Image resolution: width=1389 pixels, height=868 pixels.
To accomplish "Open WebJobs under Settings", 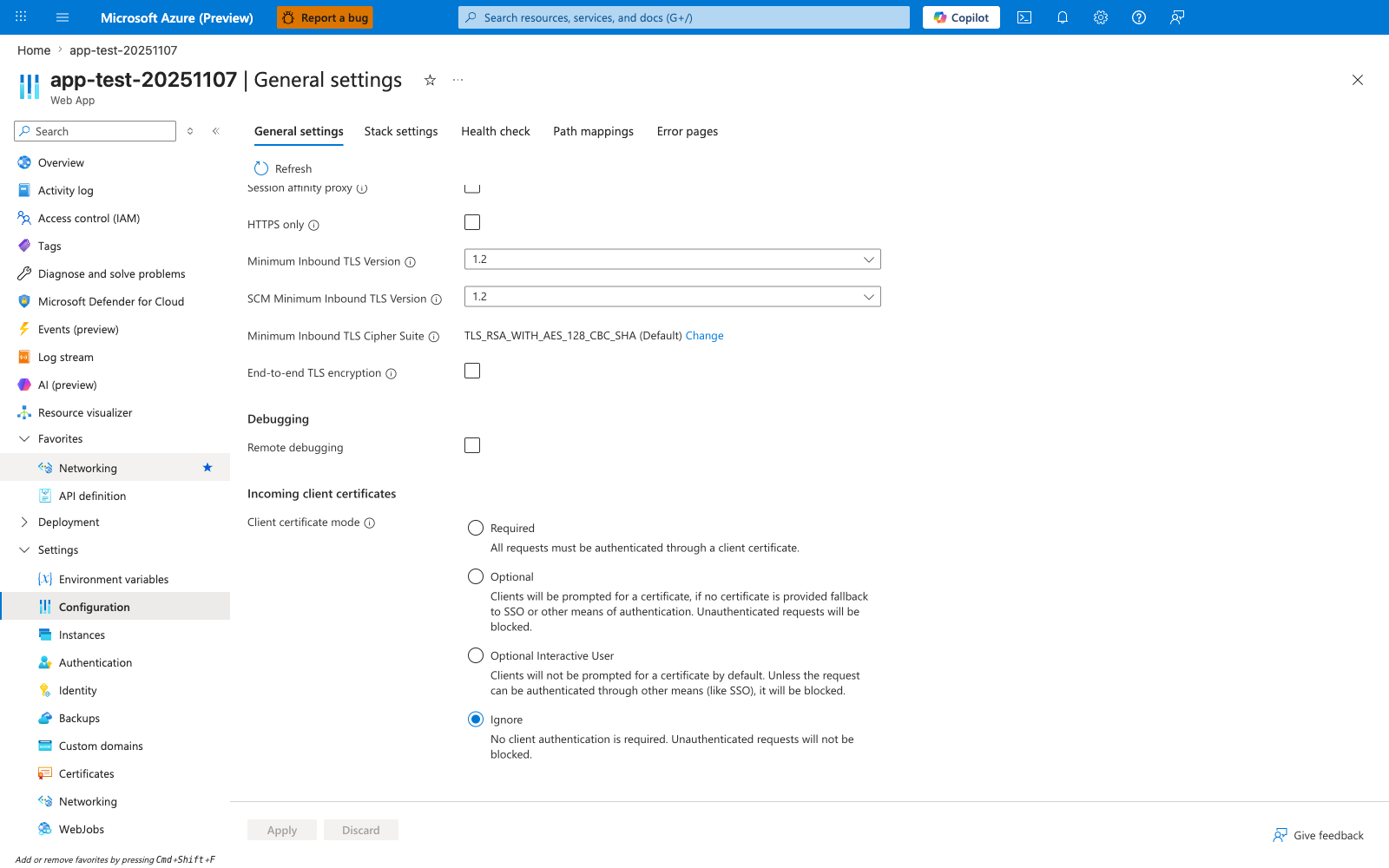I will 82,829.
